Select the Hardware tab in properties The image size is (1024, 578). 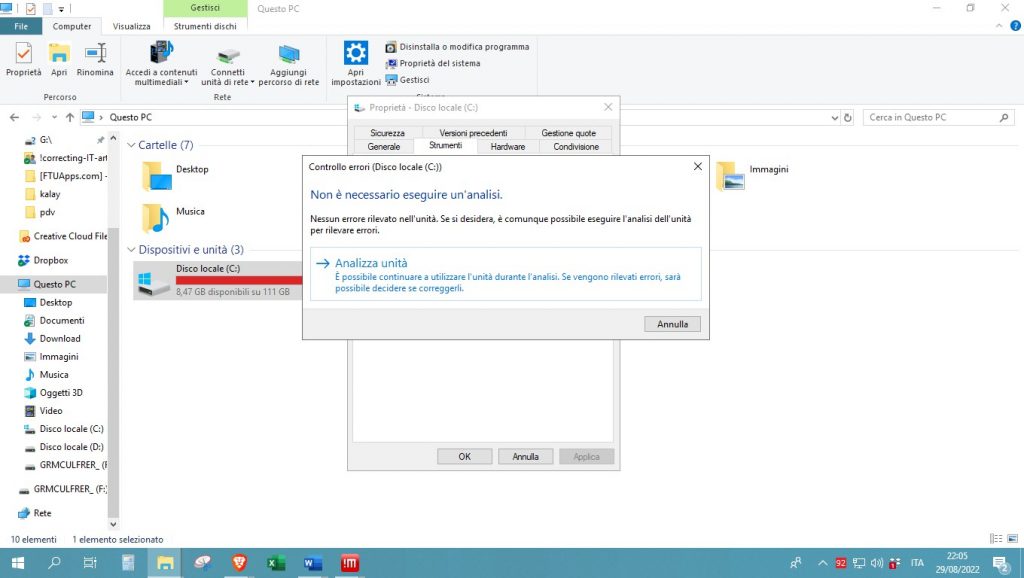coord(508,147)
